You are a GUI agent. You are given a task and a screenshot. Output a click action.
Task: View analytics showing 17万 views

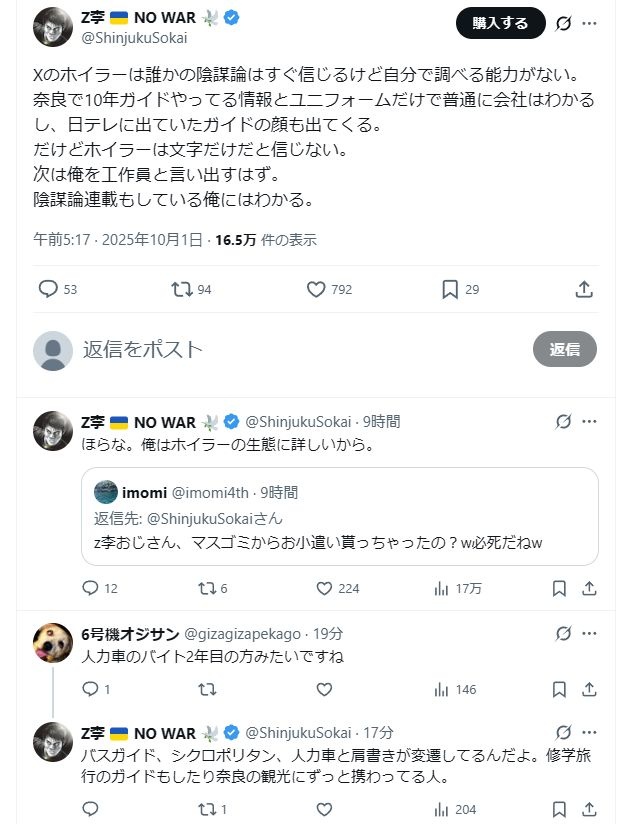tap(456, 588)
